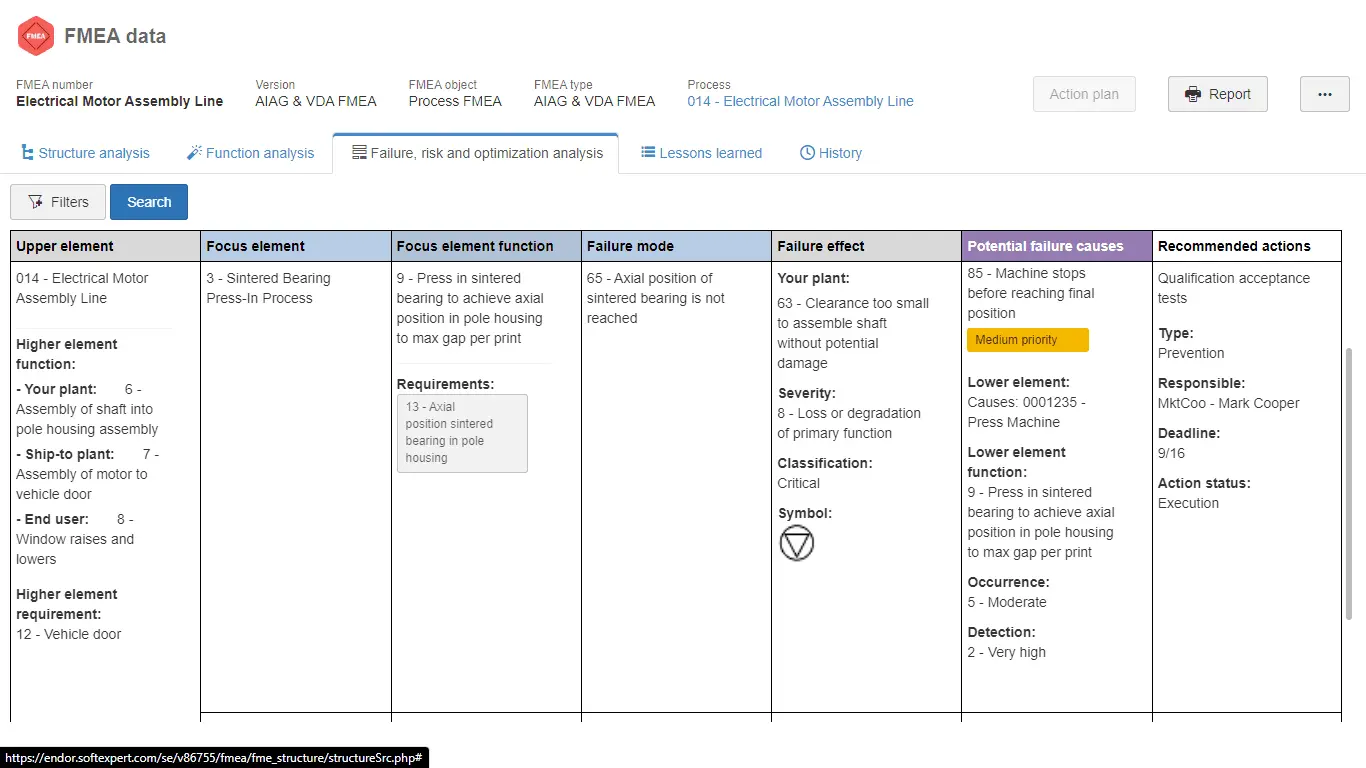This screenshot has width=1366, height=768.
Task: Switch to Failure, risk and optimization tab
Action: [x=476, y=153]
